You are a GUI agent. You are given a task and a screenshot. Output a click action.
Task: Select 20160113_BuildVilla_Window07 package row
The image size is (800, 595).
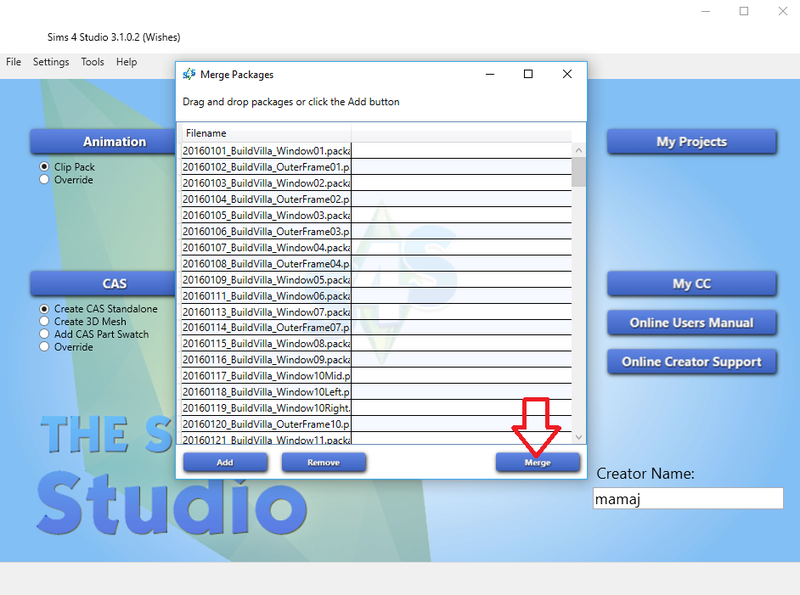pyautogui.click(x=376, y=311)
